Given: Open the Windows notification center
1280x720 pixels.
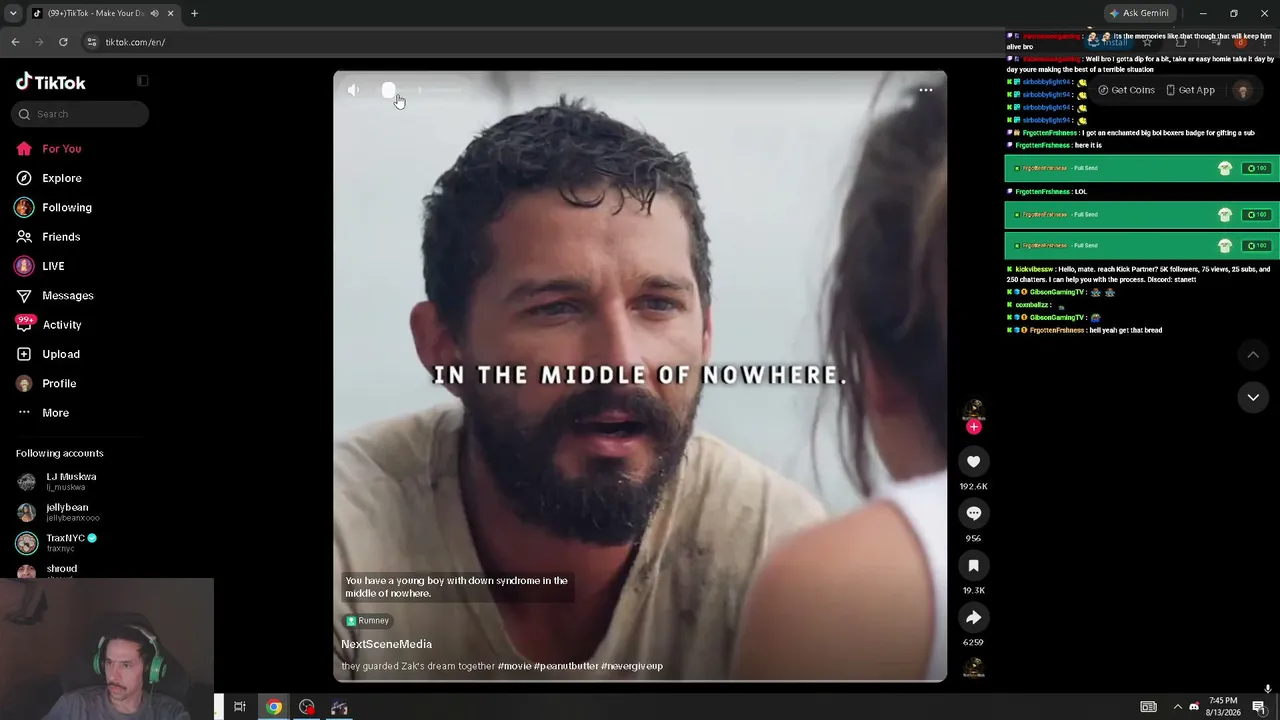Looking at the screenshot, I should [1259, 707].
